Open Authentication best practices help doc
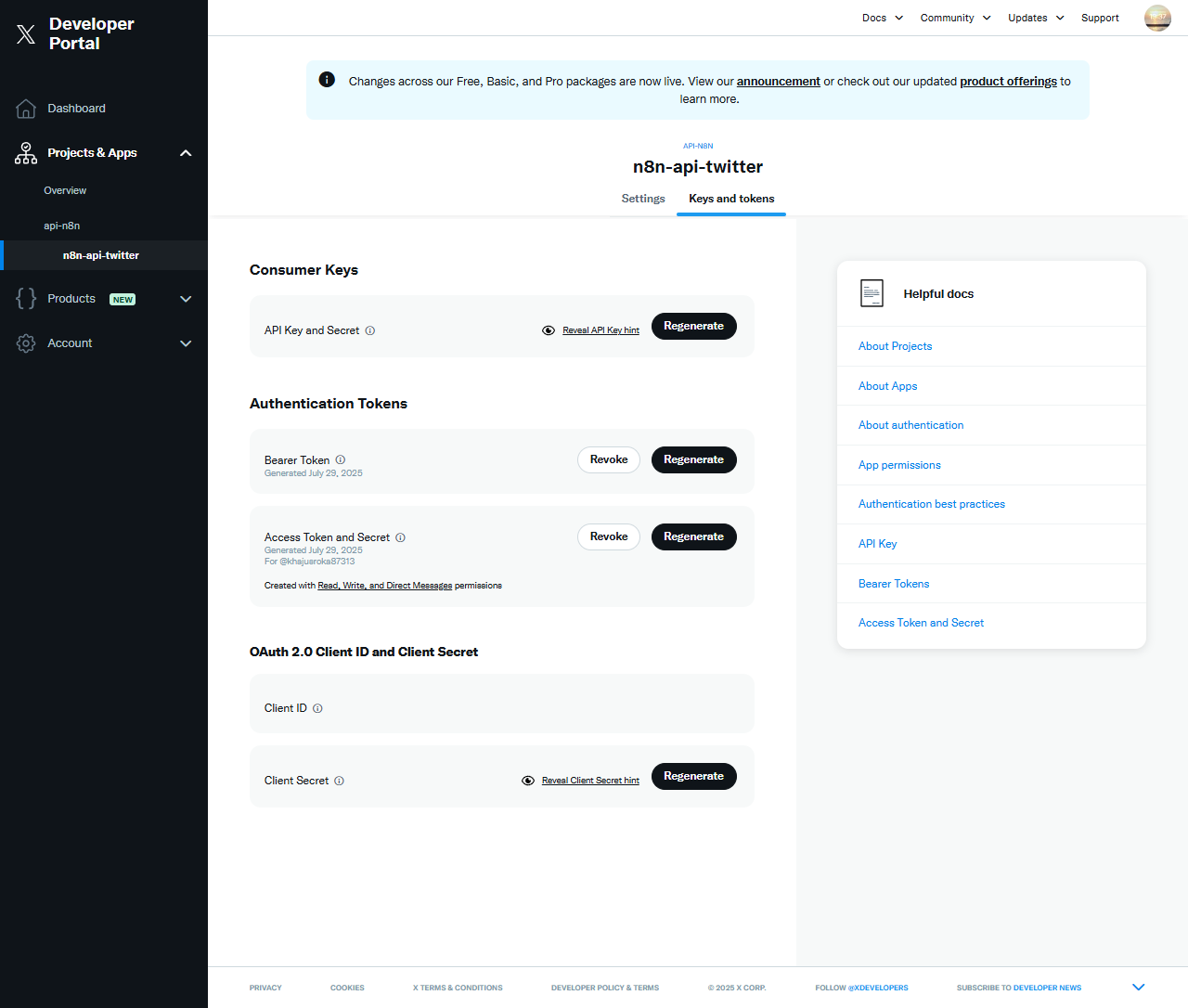 pos(931,504)
